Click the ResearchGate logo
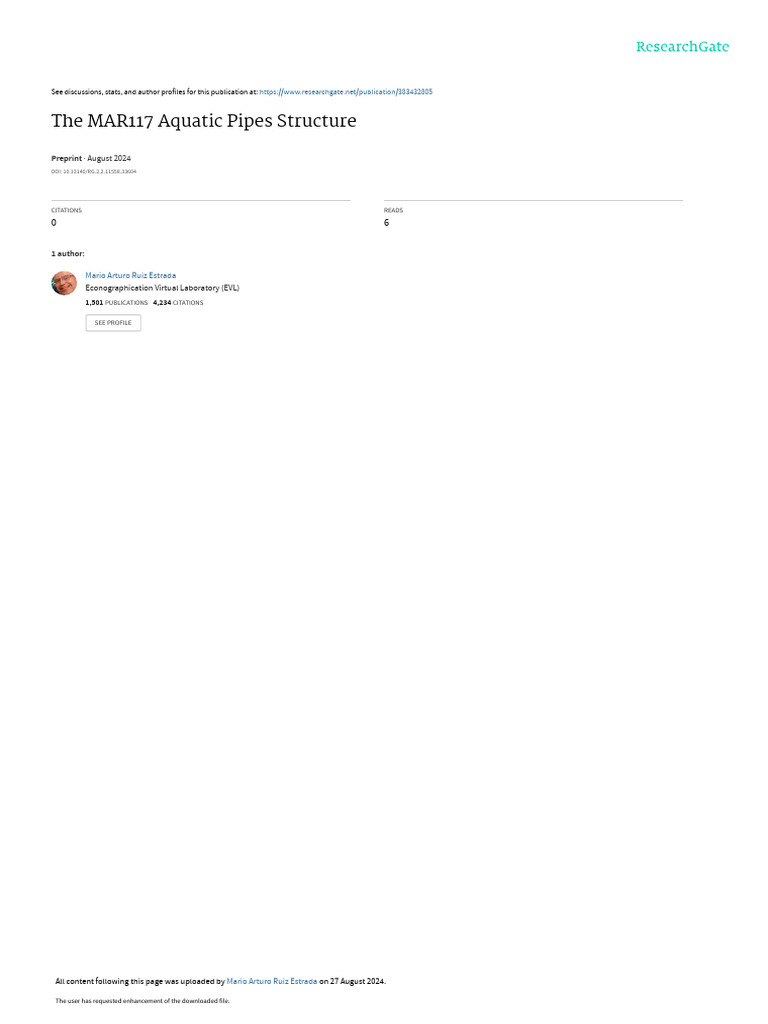 [682, 46]
